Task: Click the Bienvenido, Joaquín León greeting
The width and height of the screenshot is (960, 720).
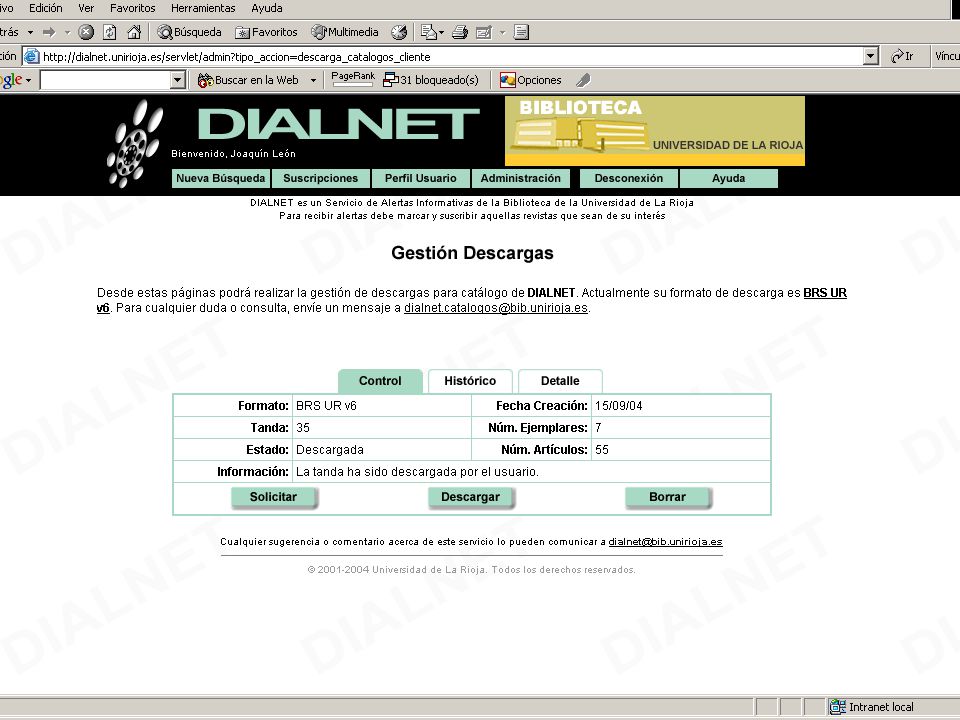Action: point(233,154)
